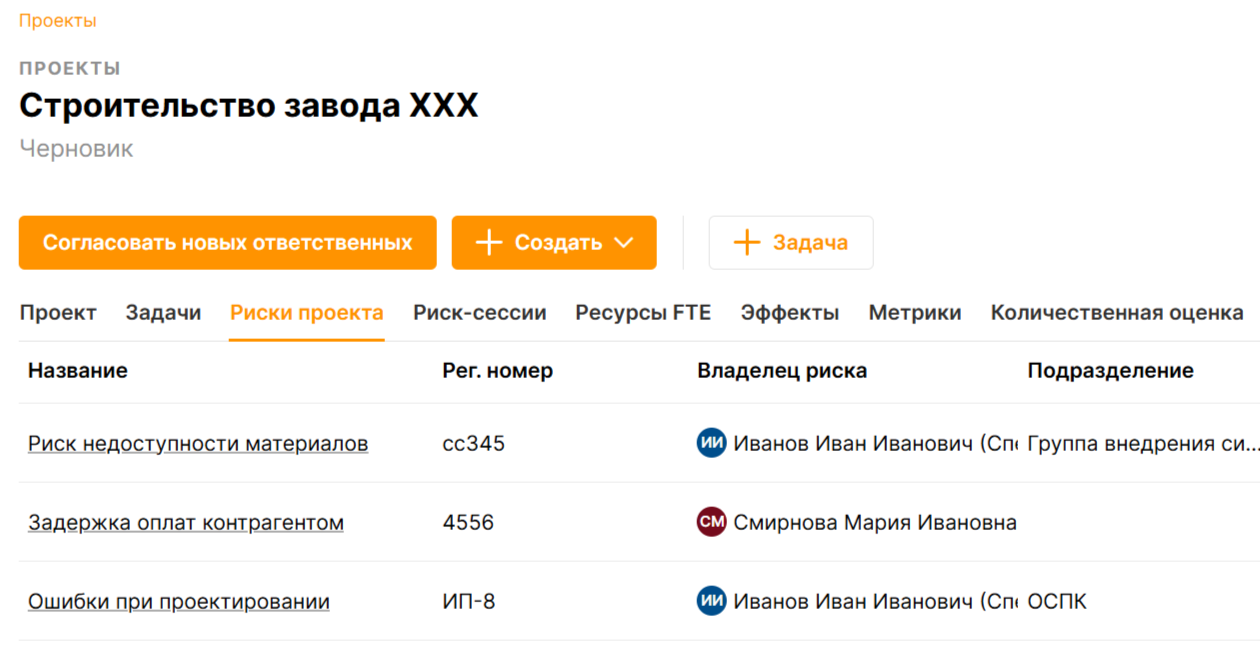Click the plus icon on Задача button
1260x652 pixels.
pos(747,243)
